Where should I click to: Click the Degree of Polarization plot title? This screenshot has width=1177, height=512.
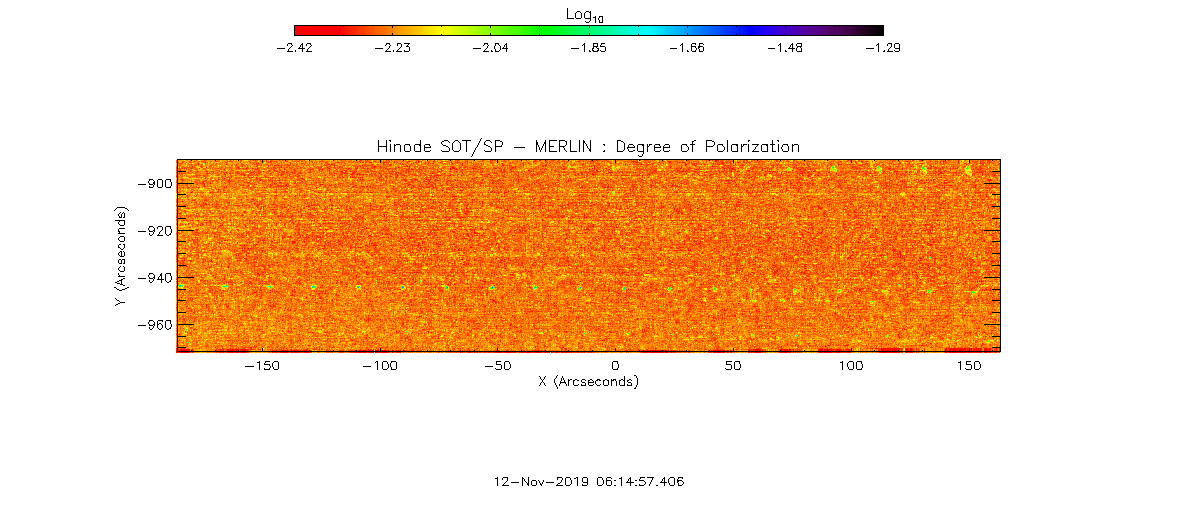click(588, 146)
